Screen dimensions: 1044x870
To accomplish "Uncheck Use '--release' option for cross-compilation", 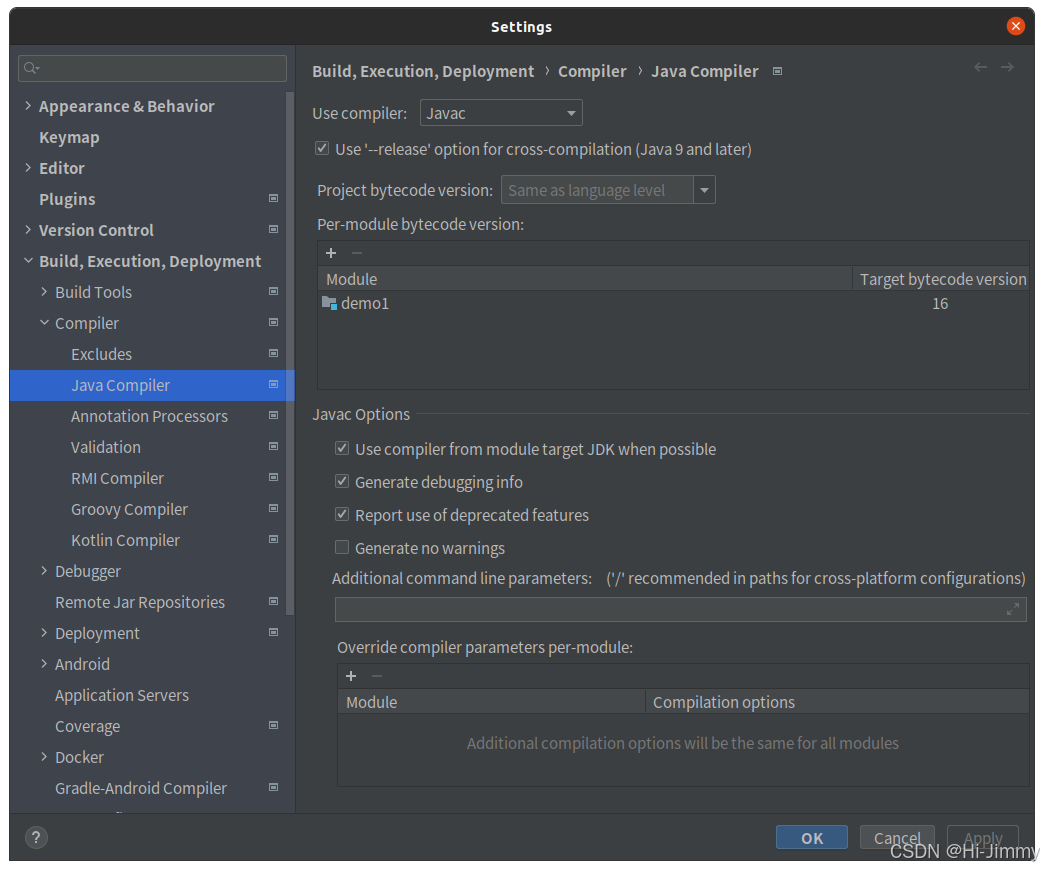I will [322, 147].
